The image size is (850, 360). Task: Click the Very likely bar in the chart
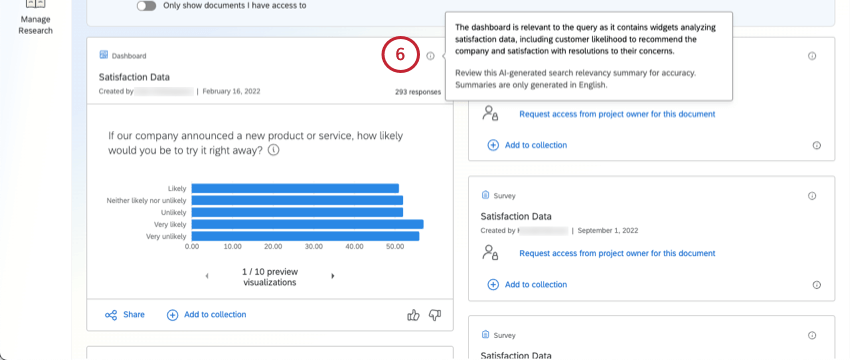pos(307,224)
